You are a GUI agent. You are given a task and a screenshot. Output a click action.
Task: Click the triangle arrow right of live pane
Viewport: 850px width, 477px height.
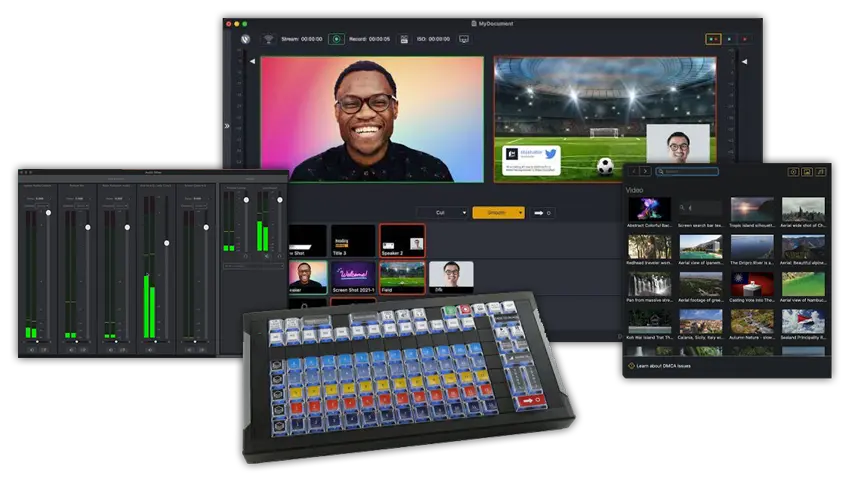744,61
